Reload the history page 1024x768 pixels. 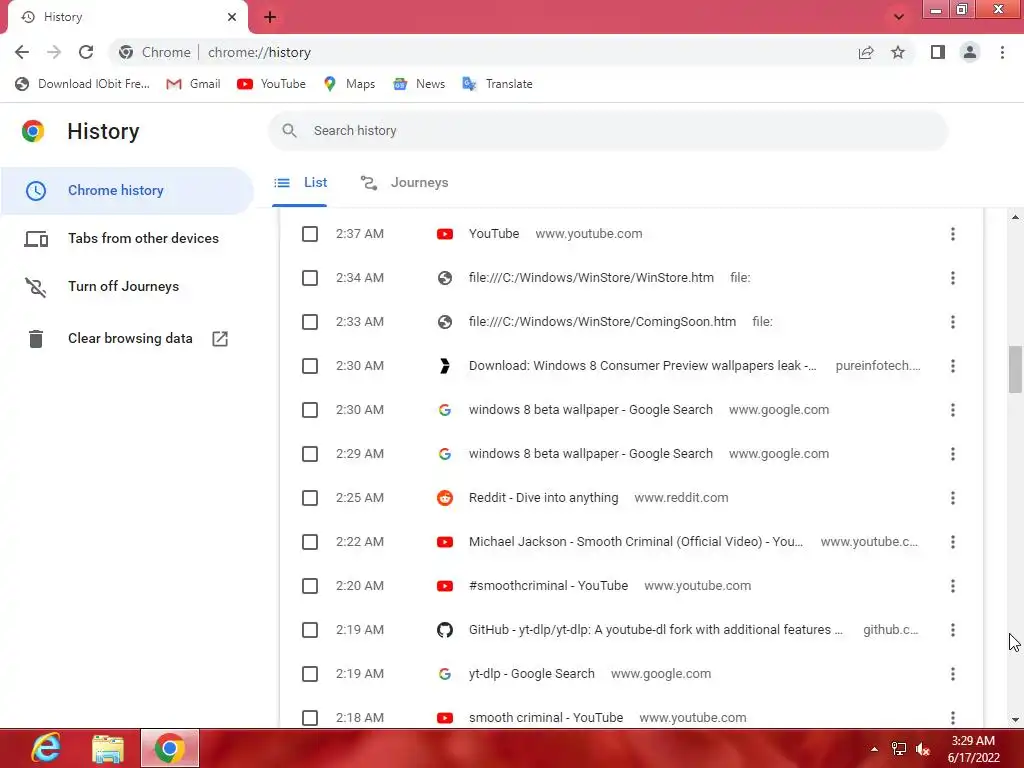click(x=86, y=52)
